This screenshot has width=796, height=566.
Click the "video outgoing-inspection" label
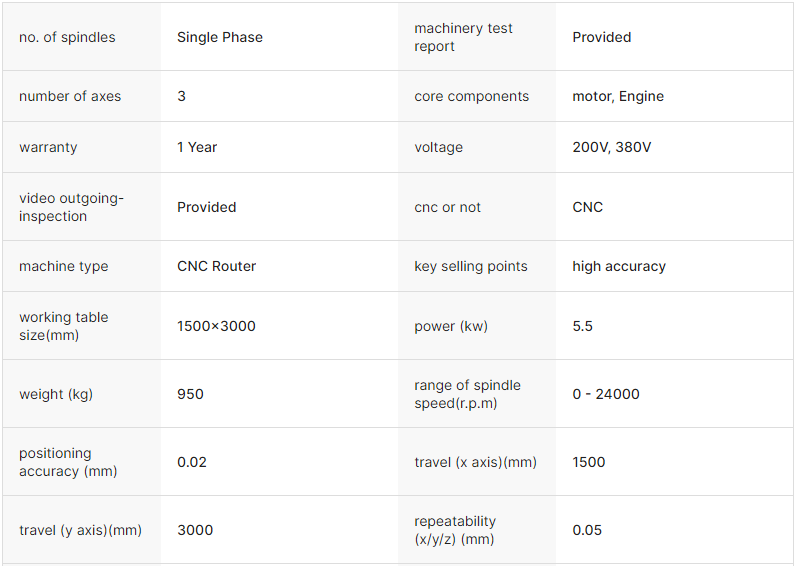pos(71,207)
